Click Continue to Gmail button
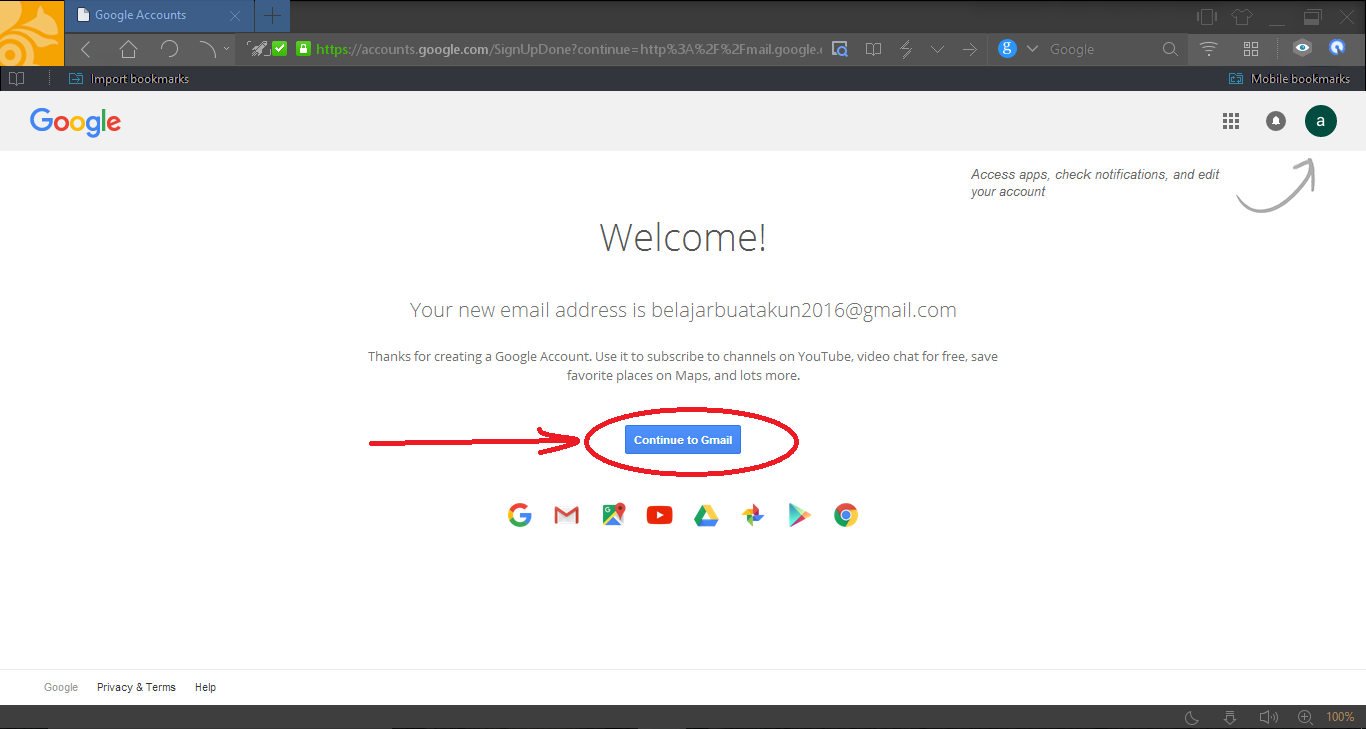Viewport: 1366px width, 729px height. [x=683, y=440]
